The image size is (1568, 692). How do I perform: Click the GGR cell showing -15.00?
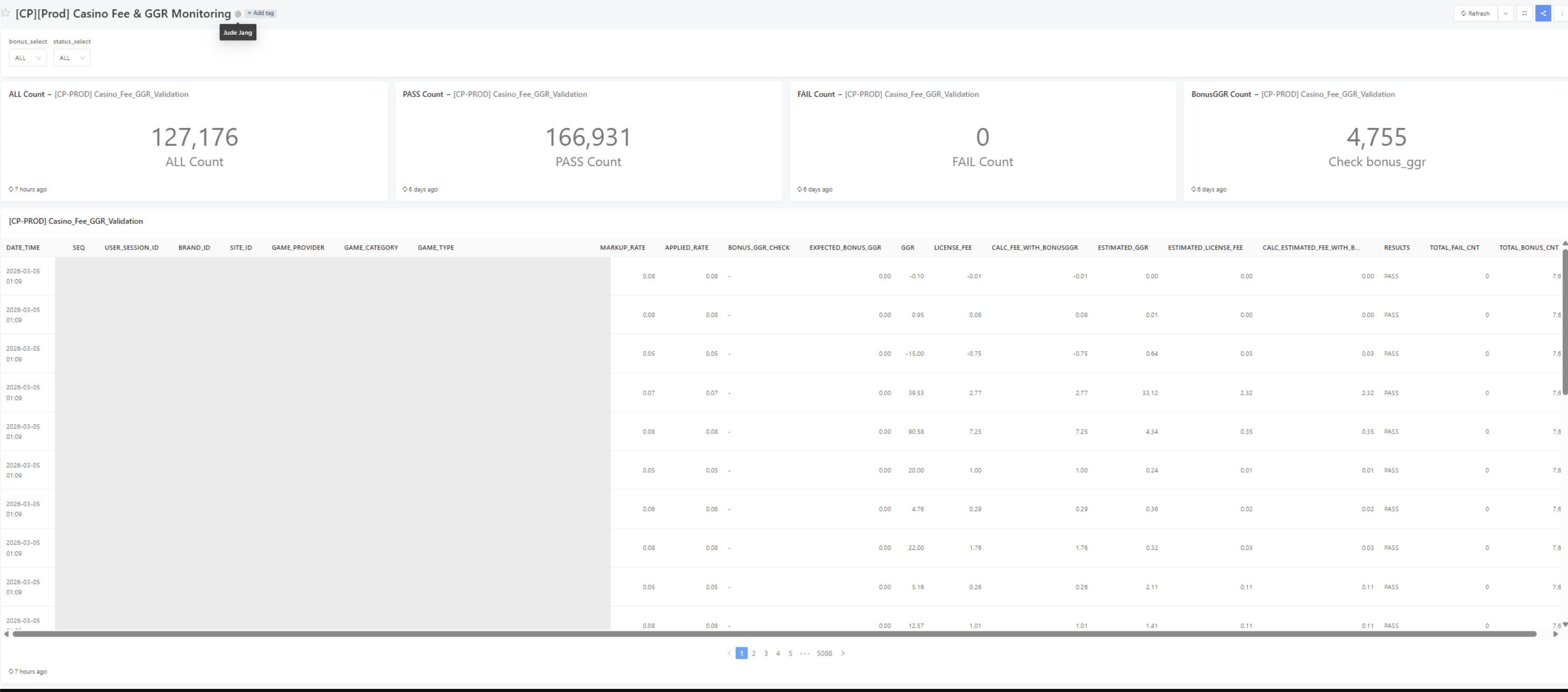(x=914, y=354)
